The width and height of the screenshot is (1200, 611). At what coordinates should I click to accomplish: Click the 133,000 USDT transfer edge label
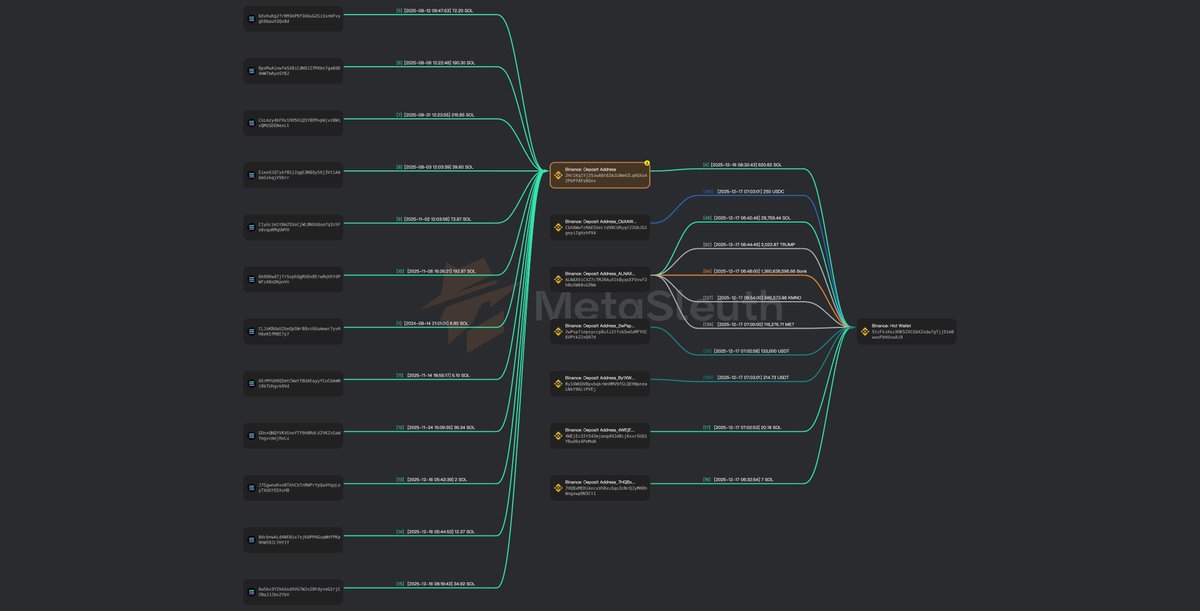[748, 351]
